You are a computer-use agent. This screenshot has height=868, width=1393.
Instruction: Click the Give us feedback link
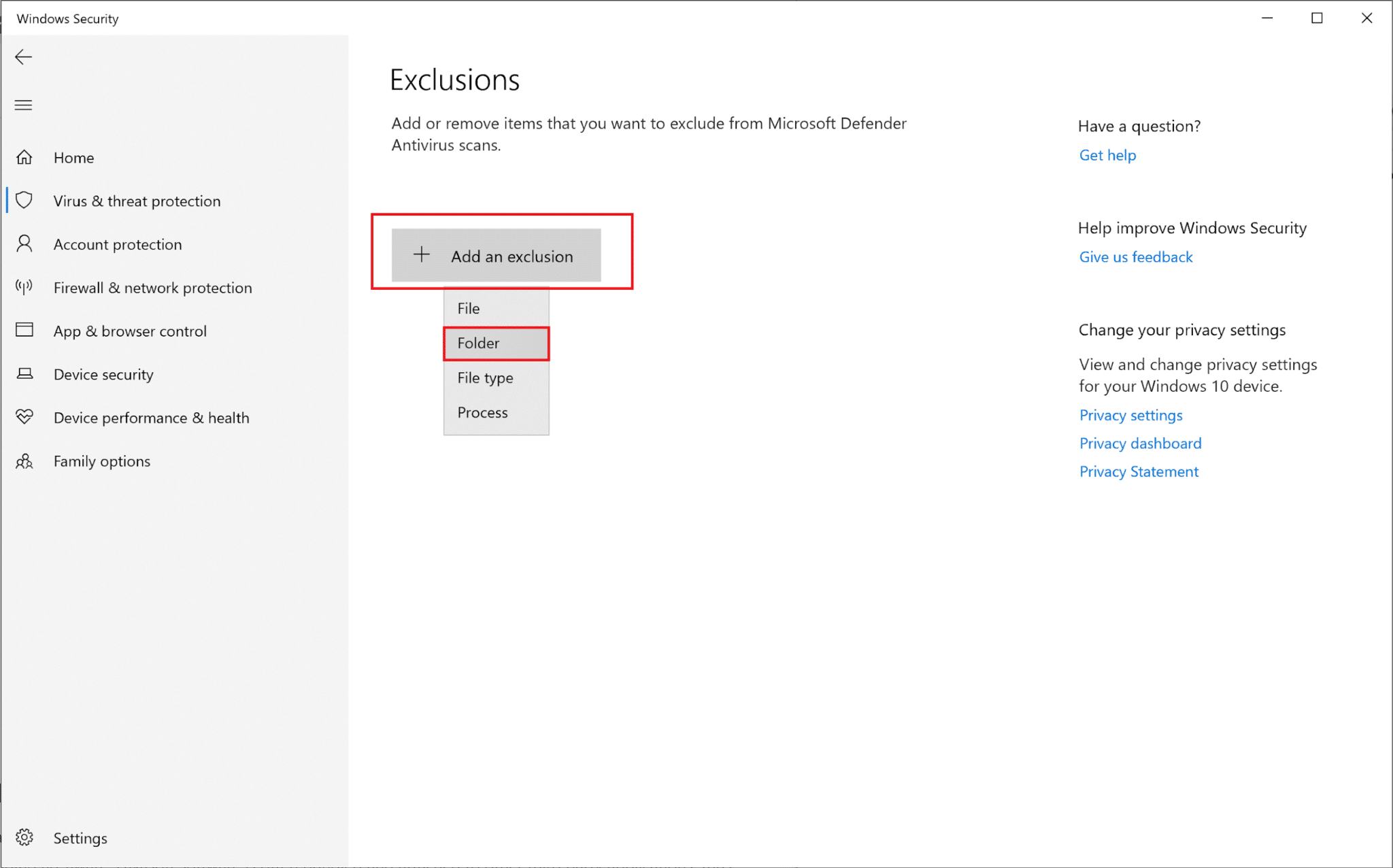[x=1136, y=257]
